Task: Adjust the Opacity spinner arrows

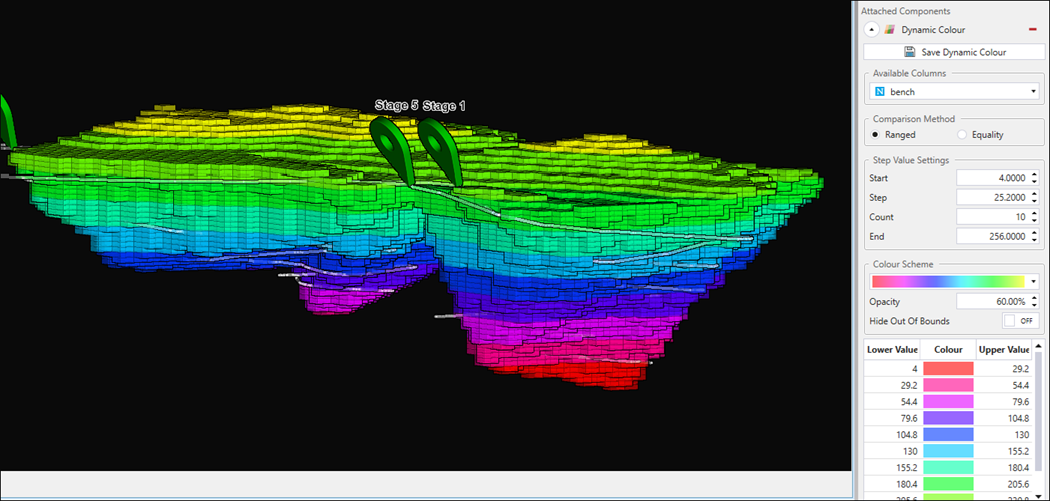Action: pos(1035,301)
